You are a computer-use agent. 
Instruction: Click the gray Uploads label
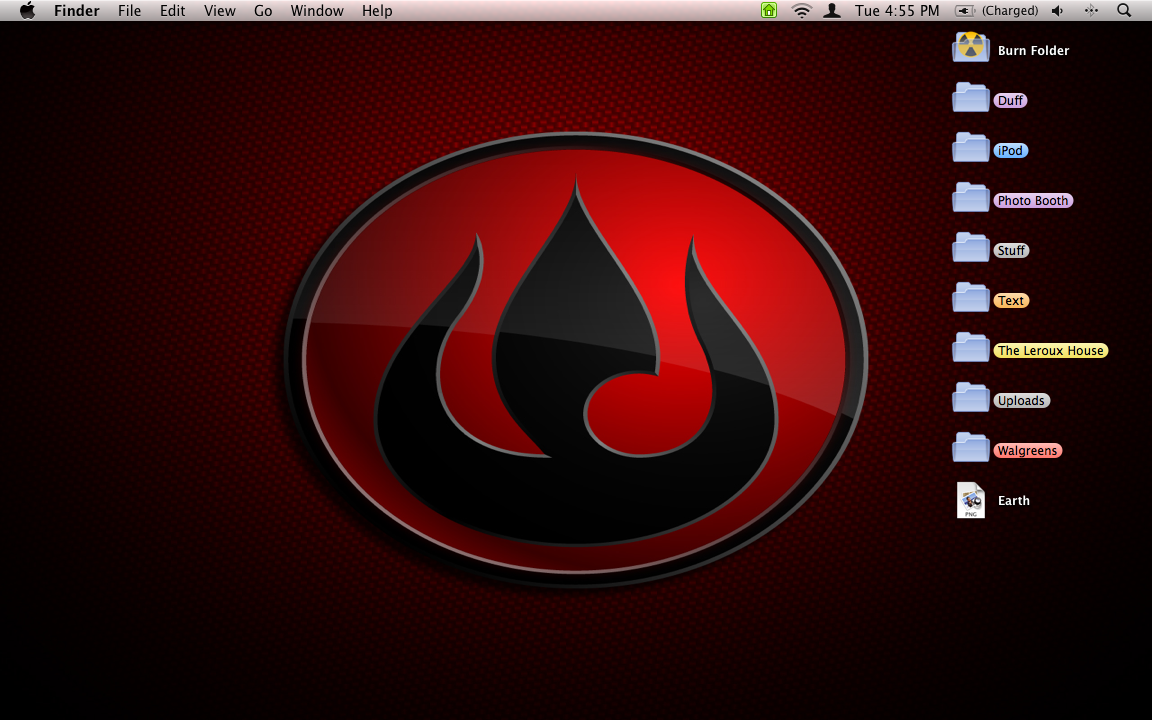click(x=1021, y=400)
